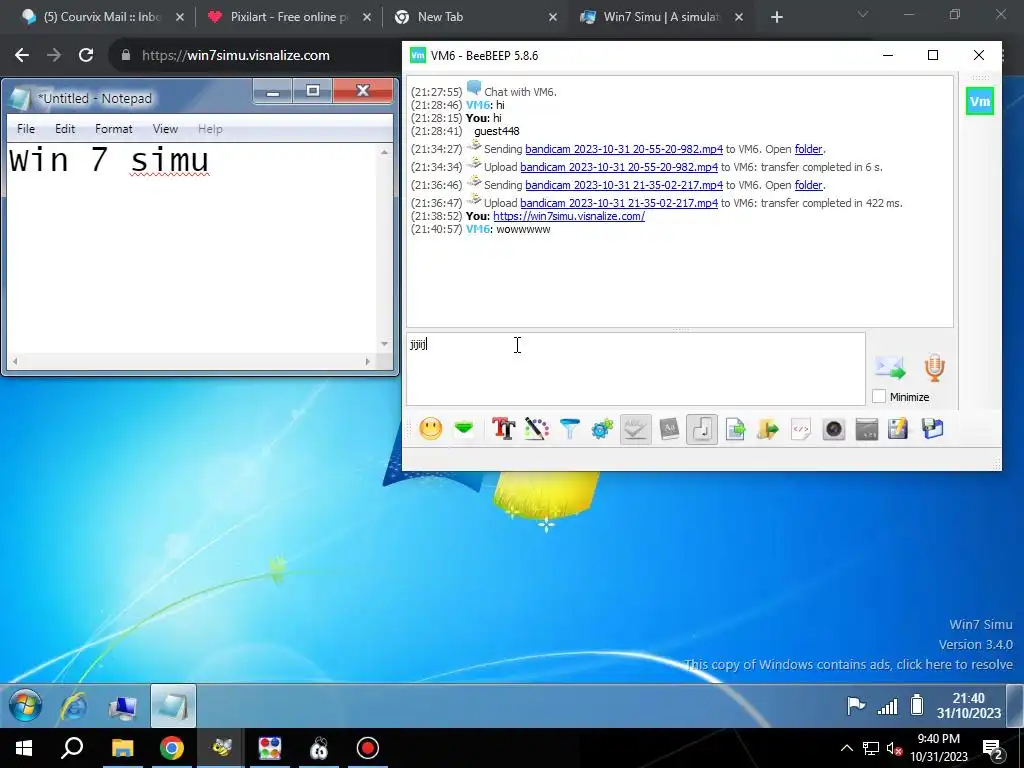Open the Windows 10 Start button
Screen dimensions: 1024x768
click(24, 748)
